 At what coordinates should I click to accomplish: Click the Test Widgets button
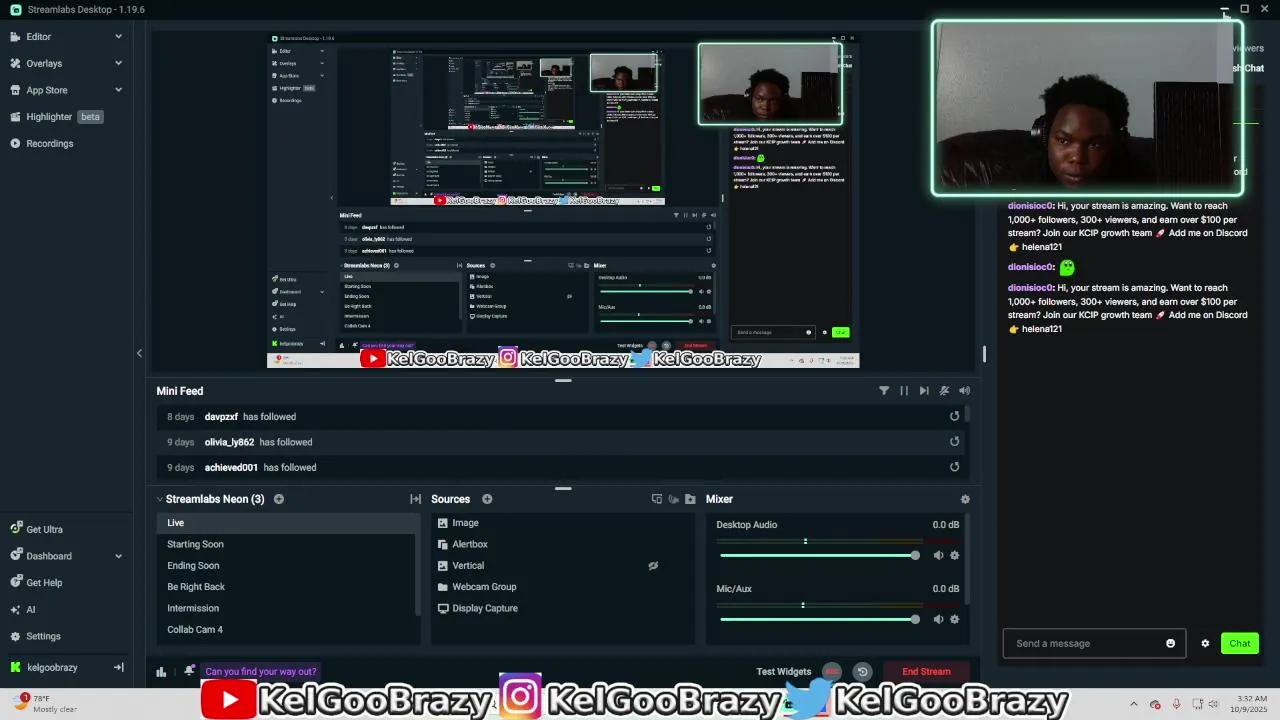point(783,672)
